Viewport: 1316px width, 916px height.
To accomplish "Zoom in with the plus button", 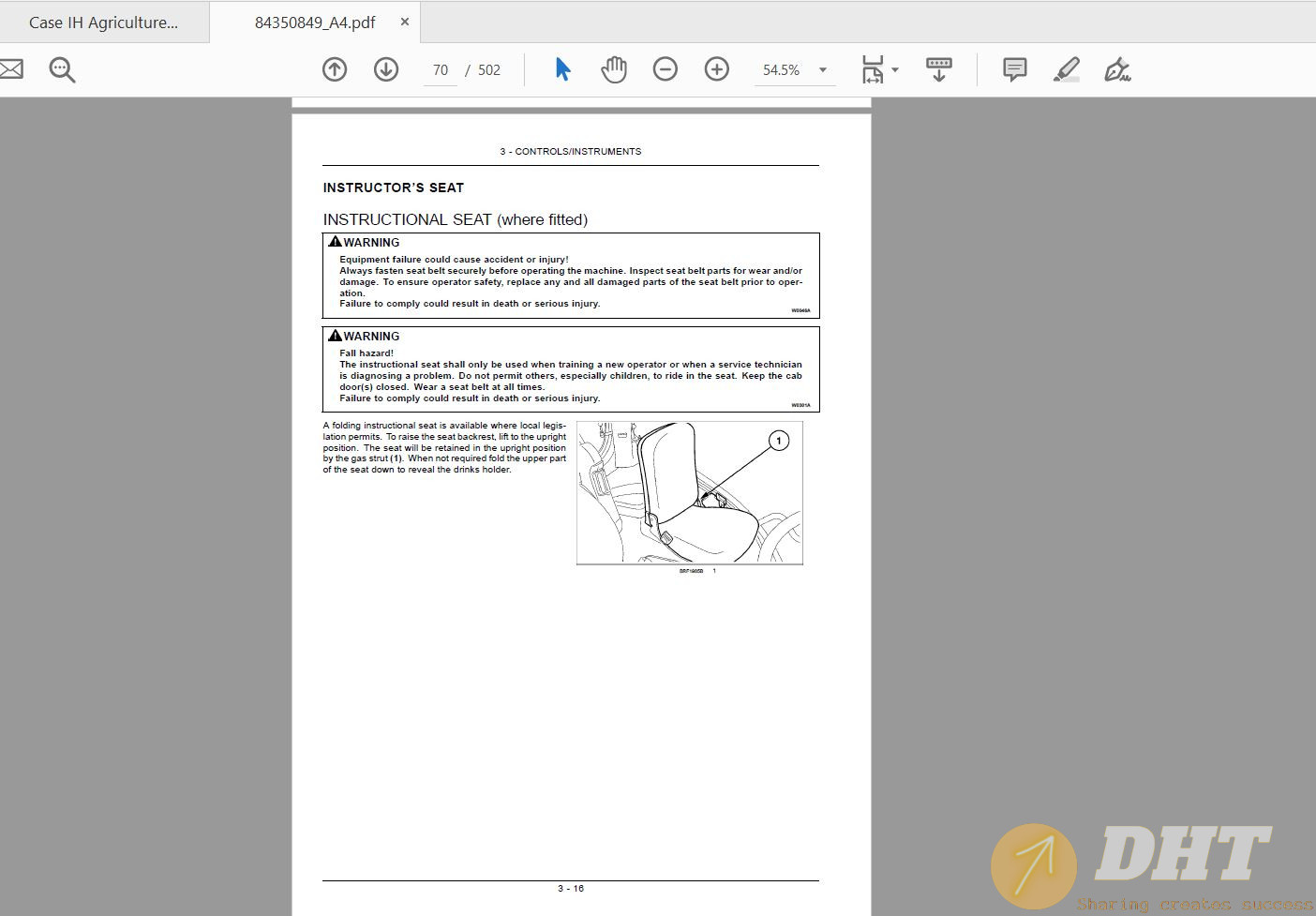I will tap(717, 69).
